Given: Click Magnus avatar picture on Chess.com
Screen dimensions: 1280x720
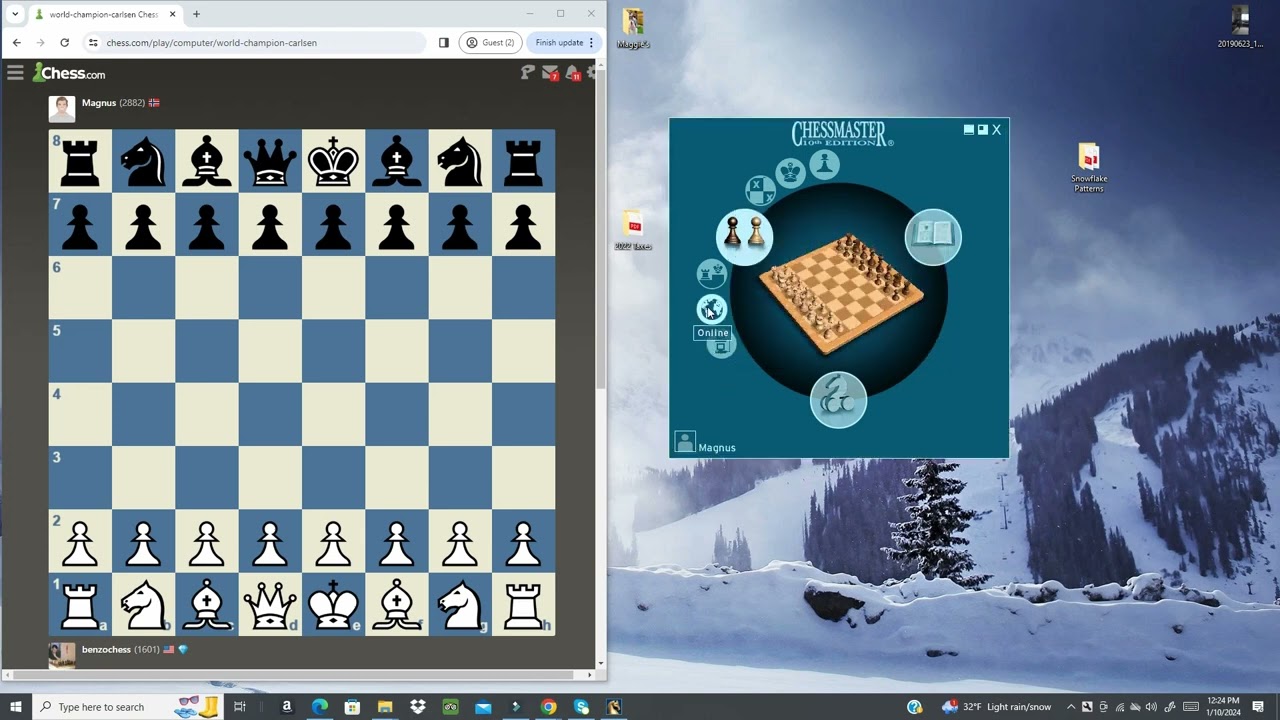Looking at the screenshot, I should pyautogui.click(x=62, y=109).
